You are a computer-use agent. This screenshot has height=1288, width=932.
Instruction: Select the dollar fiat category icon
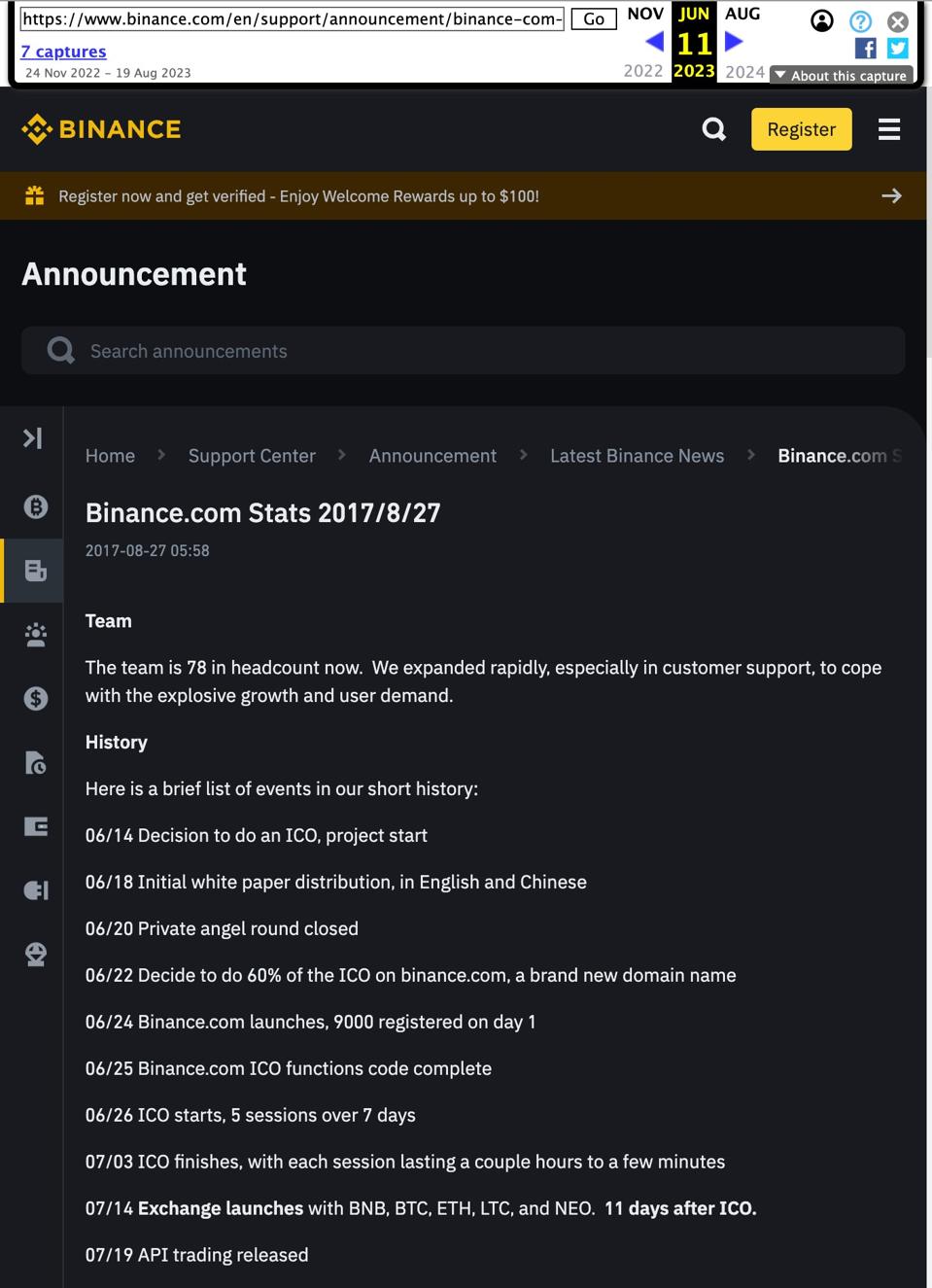tap(35, 697)
